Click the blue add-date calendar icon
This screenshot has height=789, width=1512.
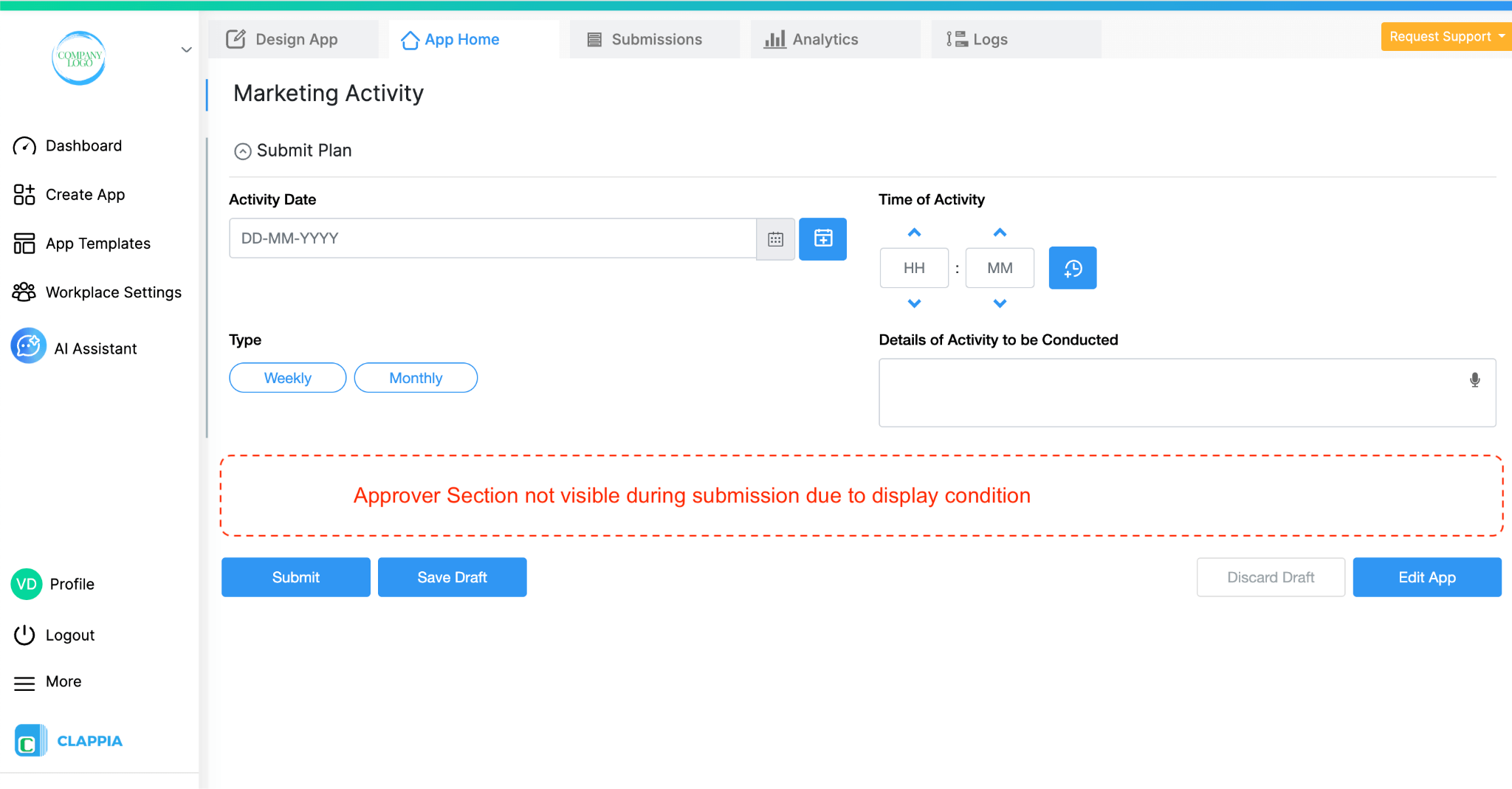click(x=822, y=238)
